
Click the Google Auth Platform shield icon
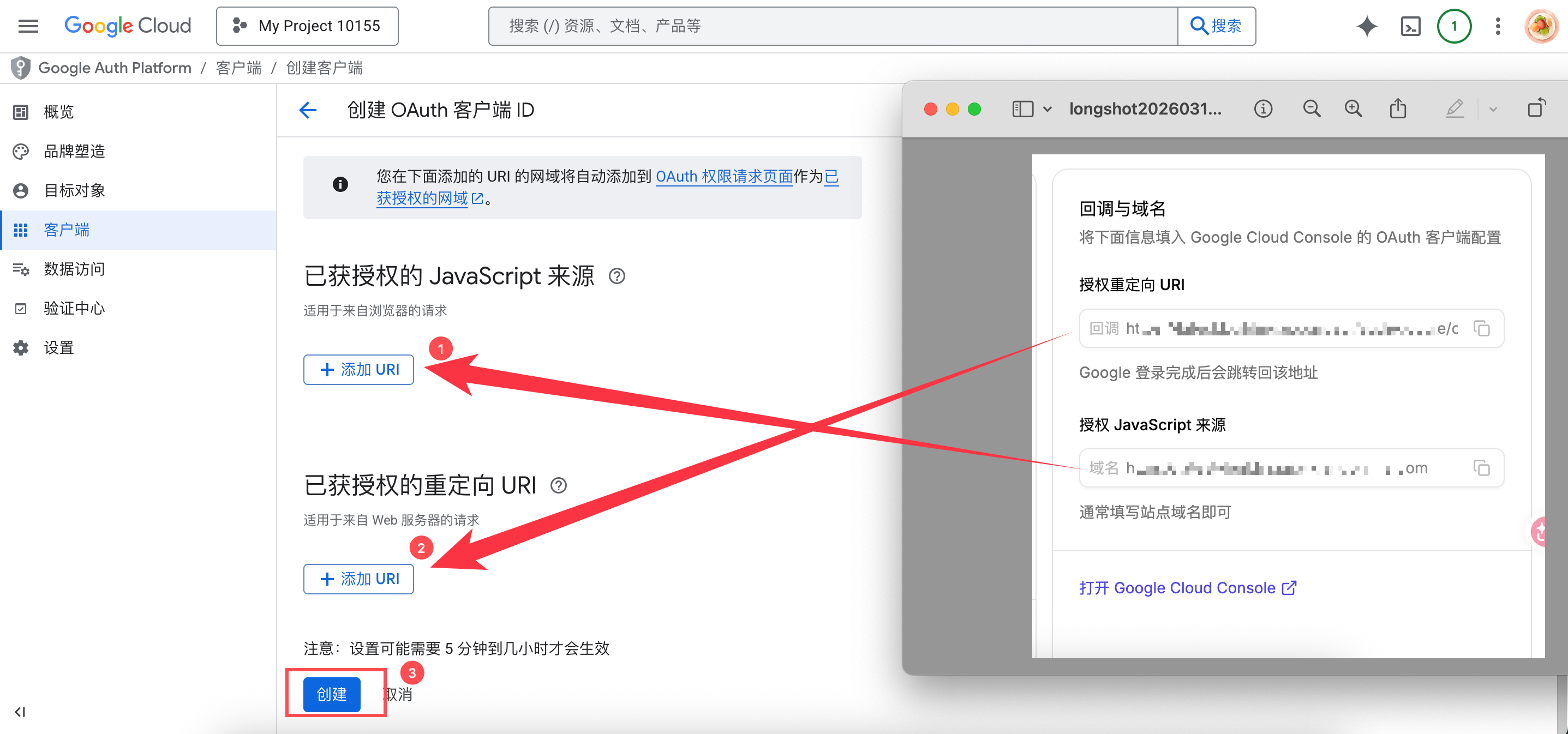[x=21, y=68]
